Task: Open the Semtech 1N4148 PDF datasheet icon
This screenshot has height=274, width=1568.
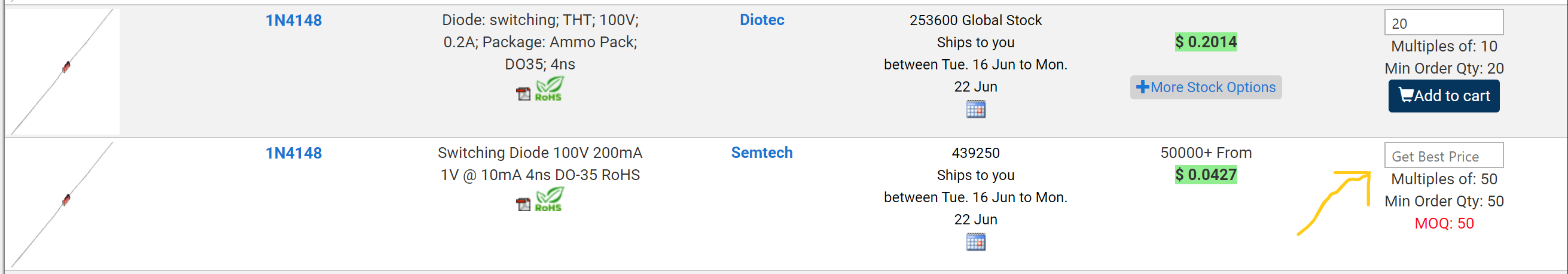Action: tap(523, 205)
